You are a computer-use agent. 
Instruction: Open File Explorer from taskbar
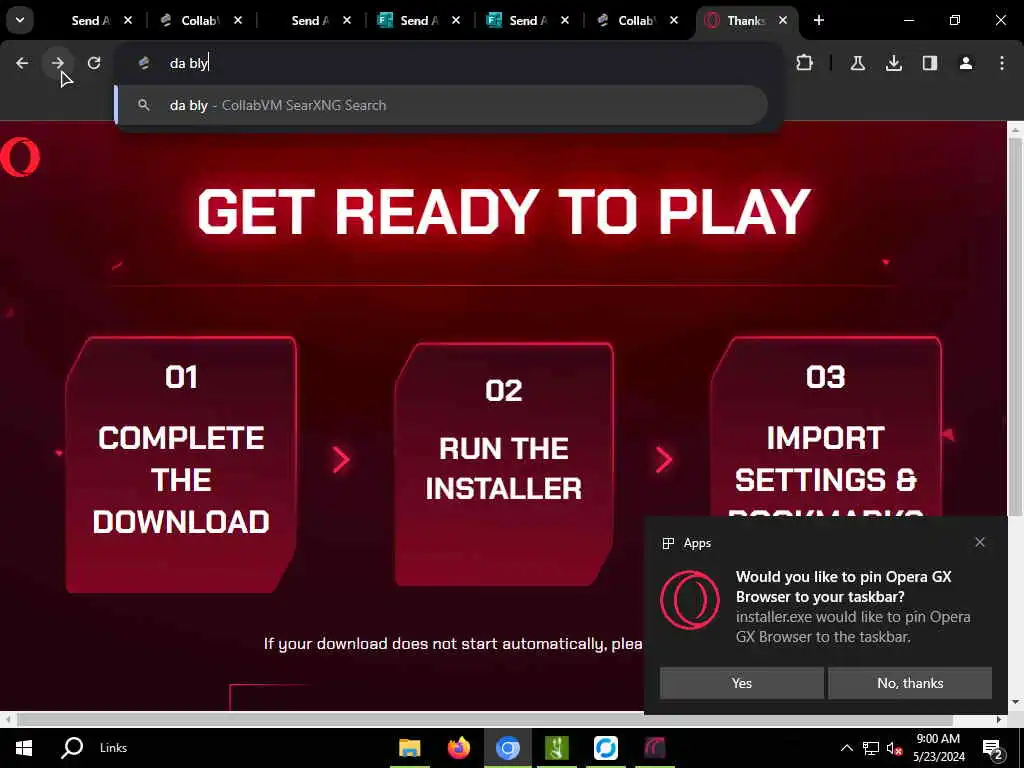[x=409, y=748]
